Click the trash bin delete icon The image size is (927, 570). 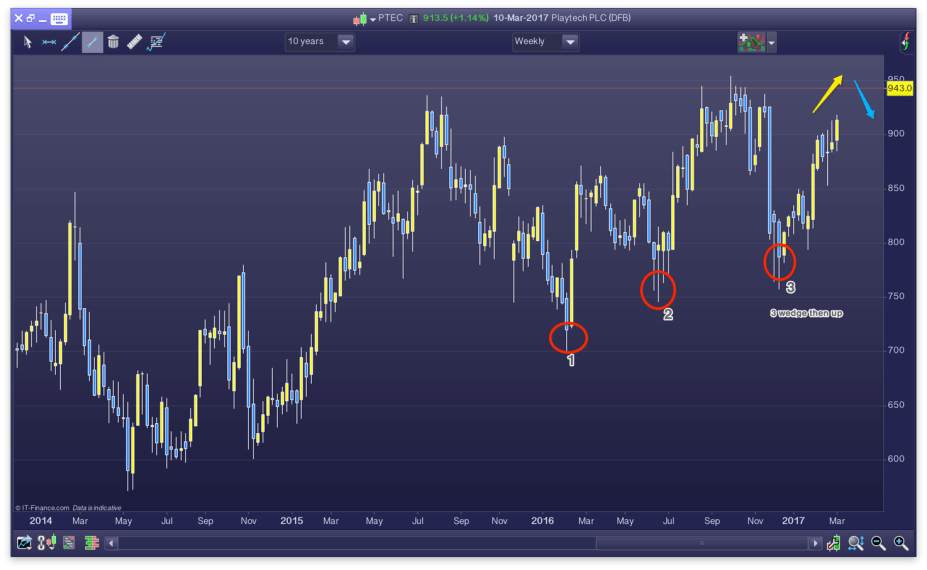click(x=113, y=42)
